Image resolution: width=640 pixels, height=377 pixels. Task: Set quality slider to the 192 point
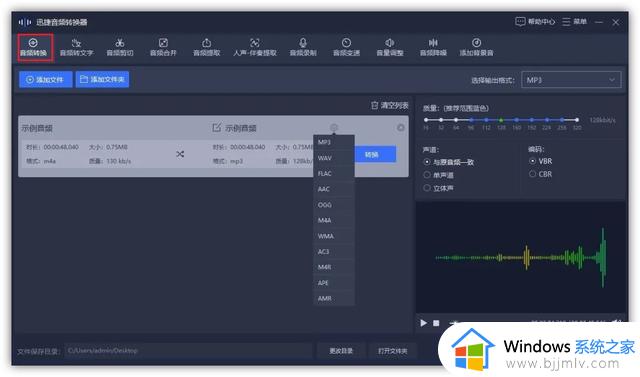point(531,120)
